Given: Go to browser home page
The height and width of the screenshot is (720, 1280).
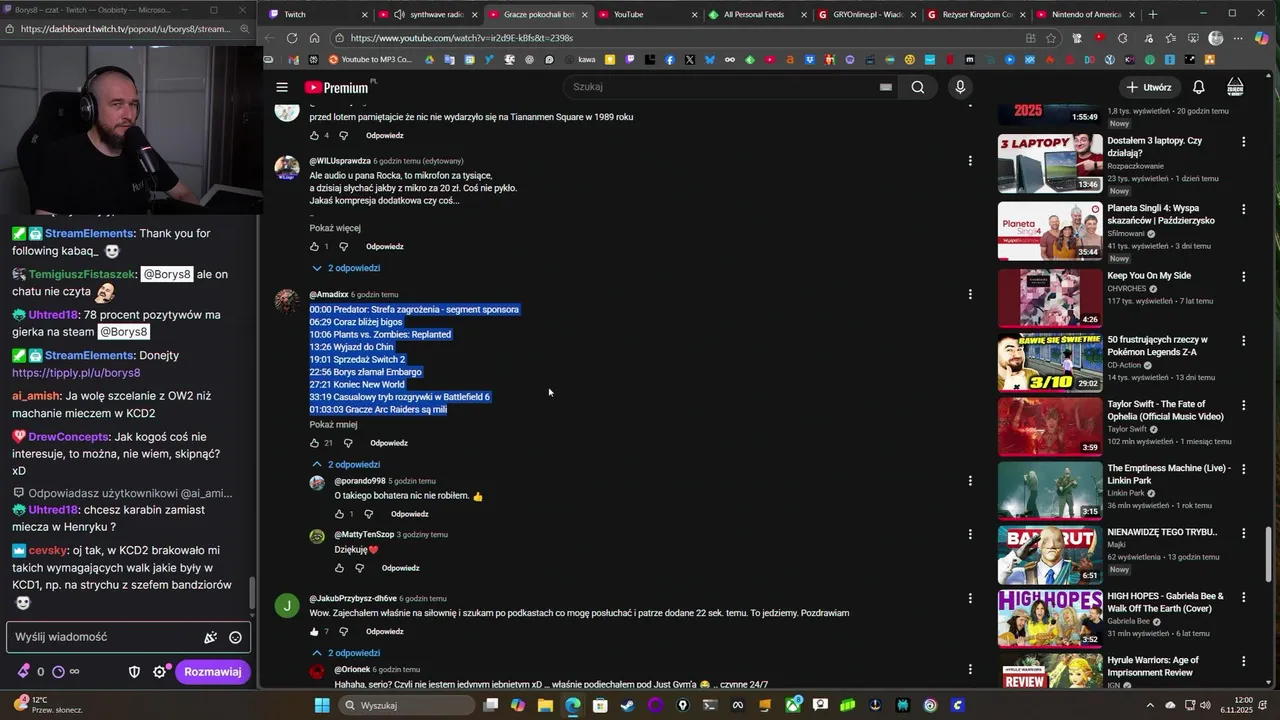Looking at the screenshot, I should tap(314, 38).
